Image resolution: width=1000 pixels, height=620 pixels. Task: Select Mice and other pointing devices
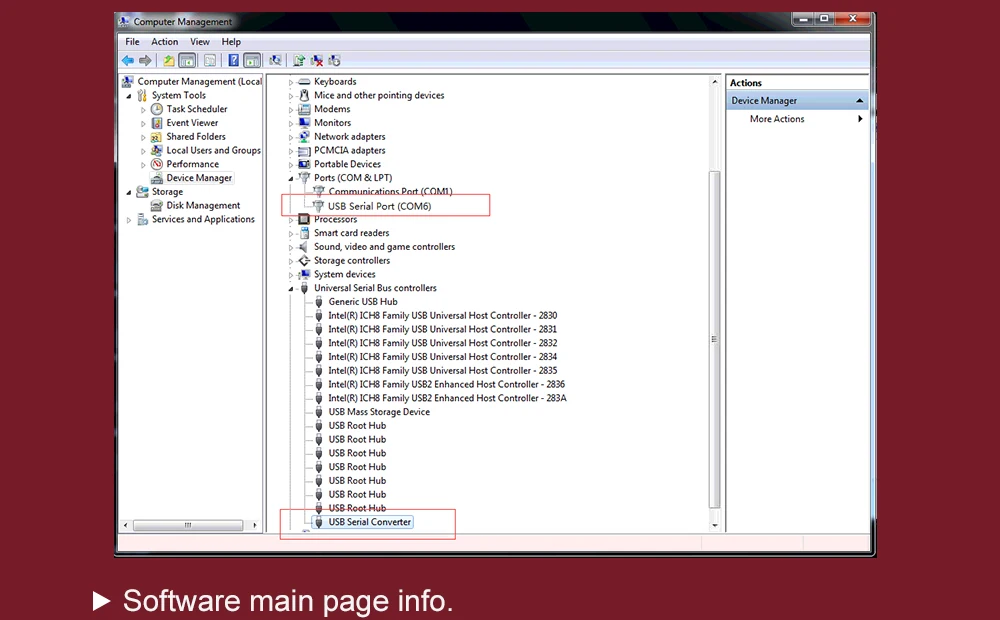click(x=379, y=95)
